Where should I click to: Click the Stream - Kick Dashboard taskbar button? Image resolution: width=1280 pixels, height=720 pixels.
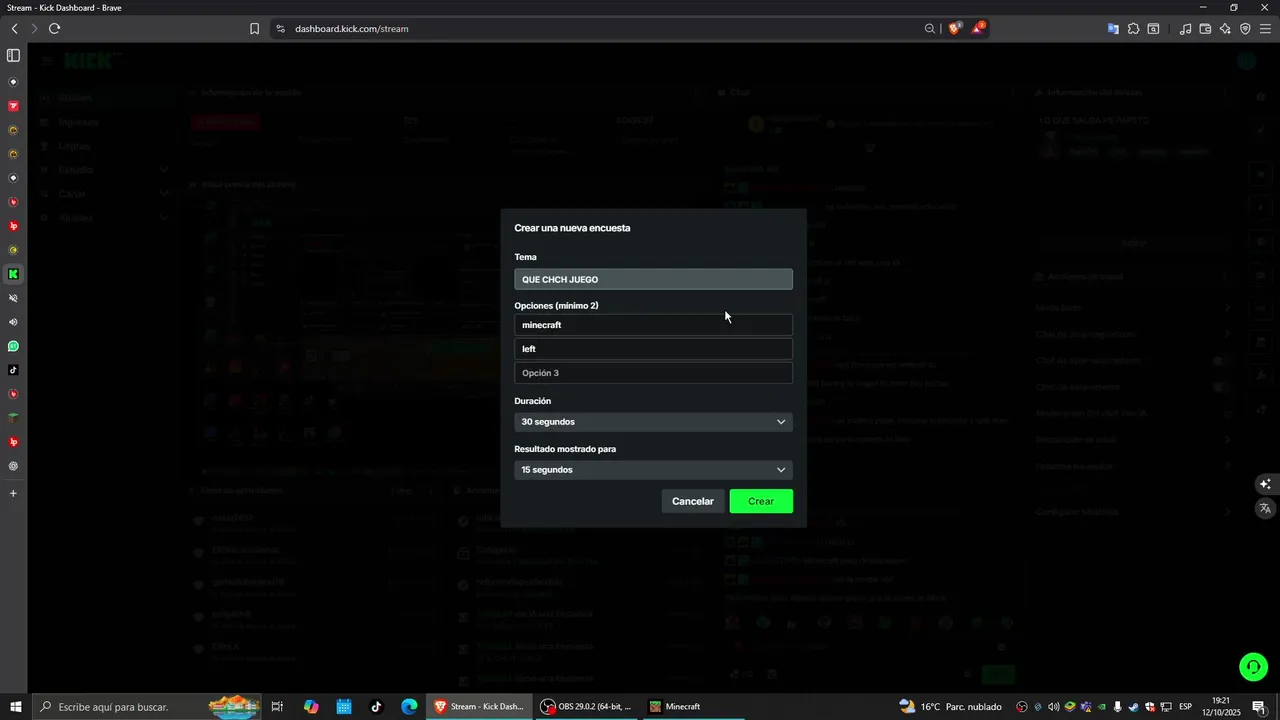click(x=480, y=707)
